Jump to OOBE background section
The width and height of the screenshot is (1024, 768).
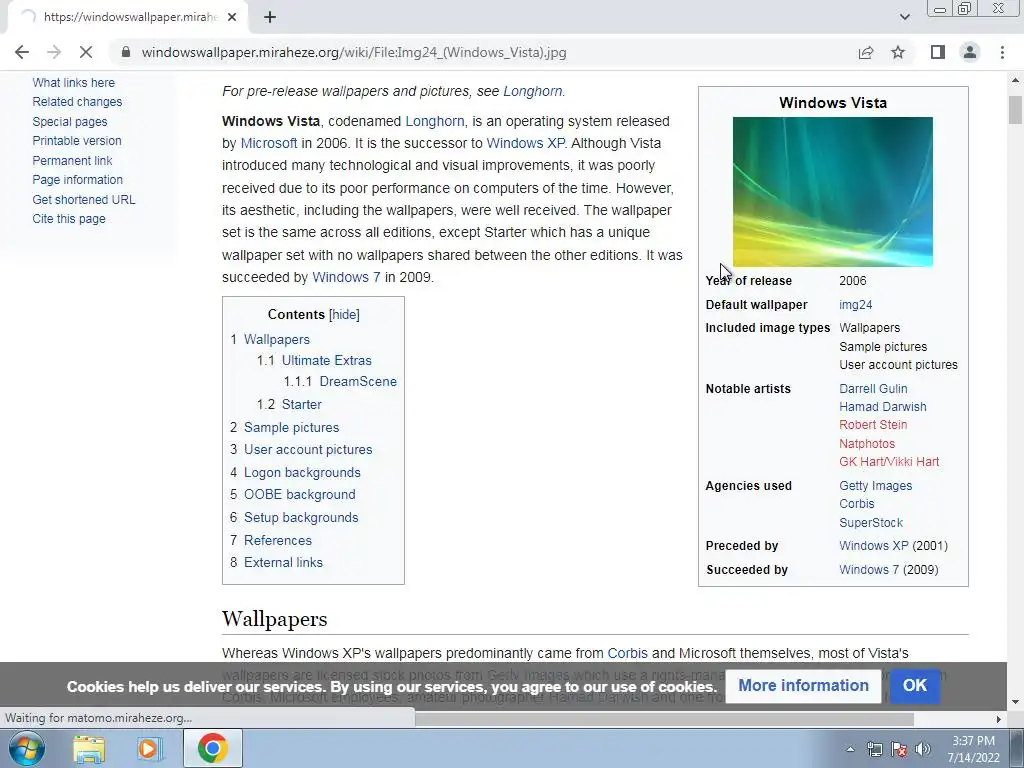tap(300, 494)
